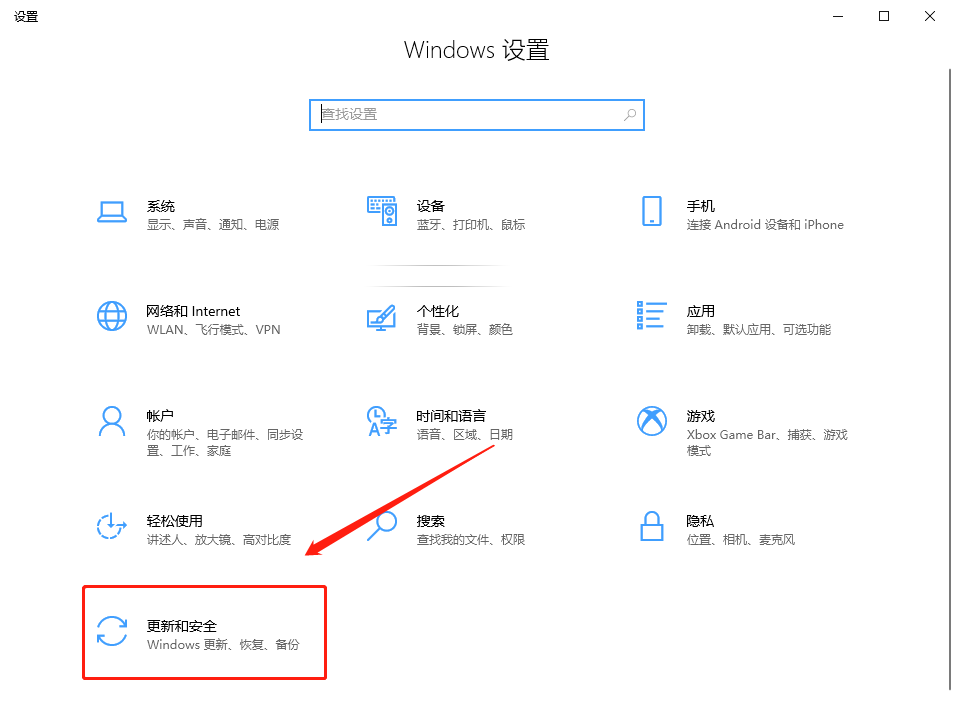Click 连接 Android 设备和 iPhone description
953x706 pixels.
[x=765, y=225]
